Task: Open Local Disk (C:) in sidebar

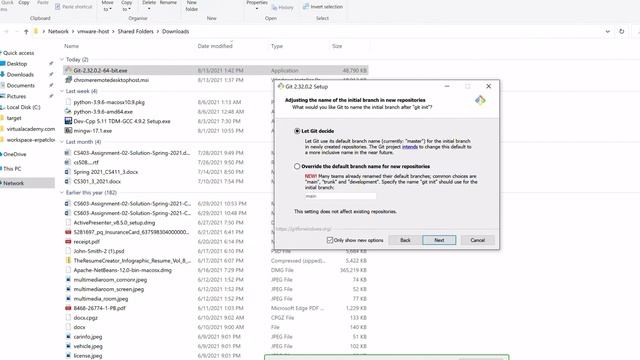Action: pos(23,107)
